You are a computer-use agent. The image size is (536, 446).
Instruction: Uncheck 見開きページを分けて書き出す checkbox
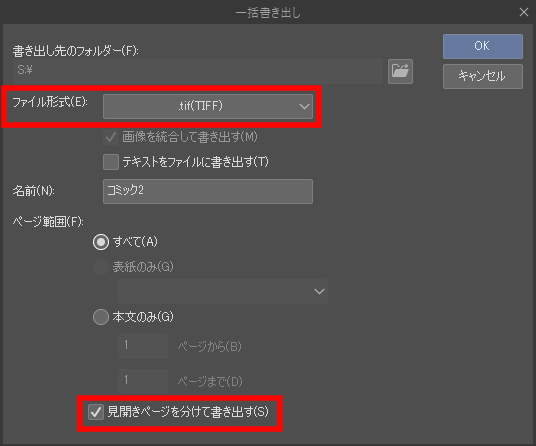tap(96, 412)
